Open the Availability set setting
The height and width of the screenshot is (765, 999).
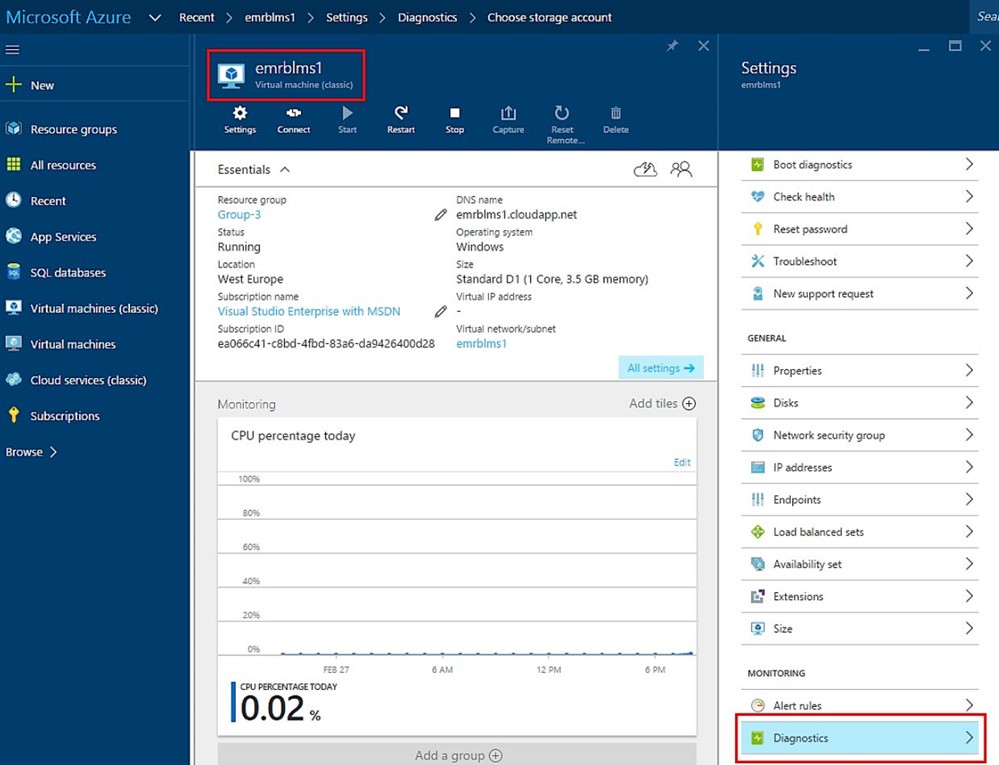[859, 564]
